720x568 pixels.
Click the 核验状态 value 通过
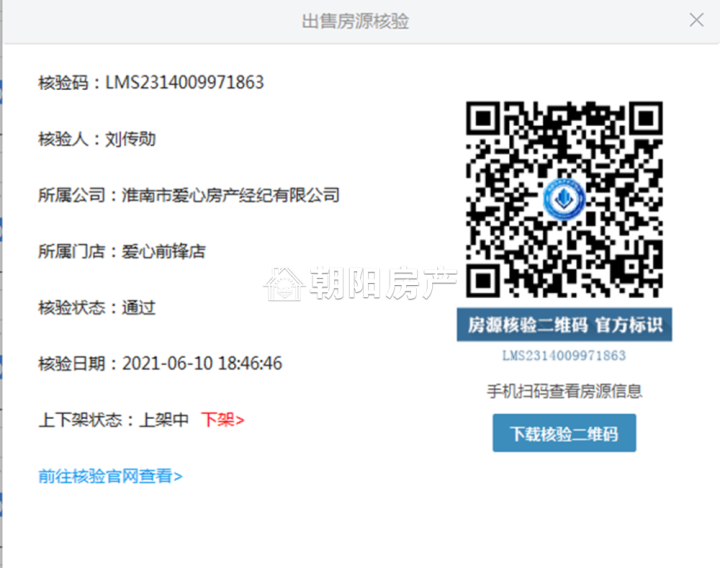click(139, 308)
